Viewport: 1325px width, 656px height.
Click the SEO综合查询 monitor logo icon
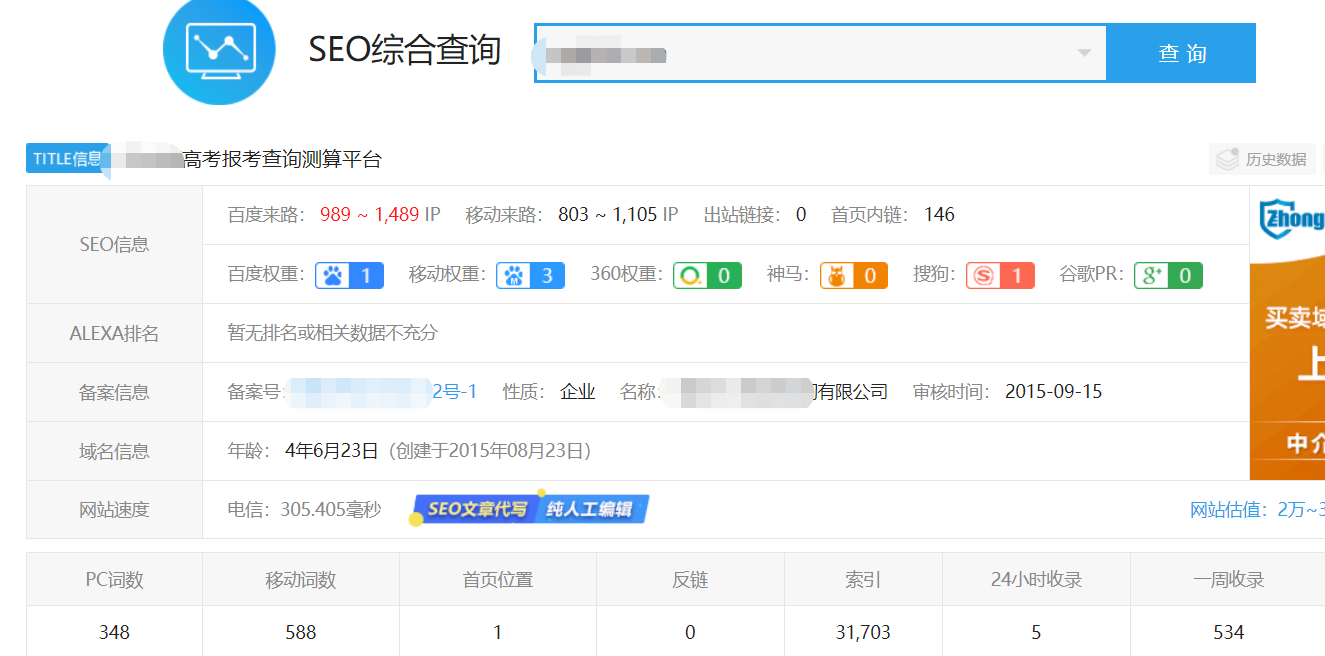(219, 52)
